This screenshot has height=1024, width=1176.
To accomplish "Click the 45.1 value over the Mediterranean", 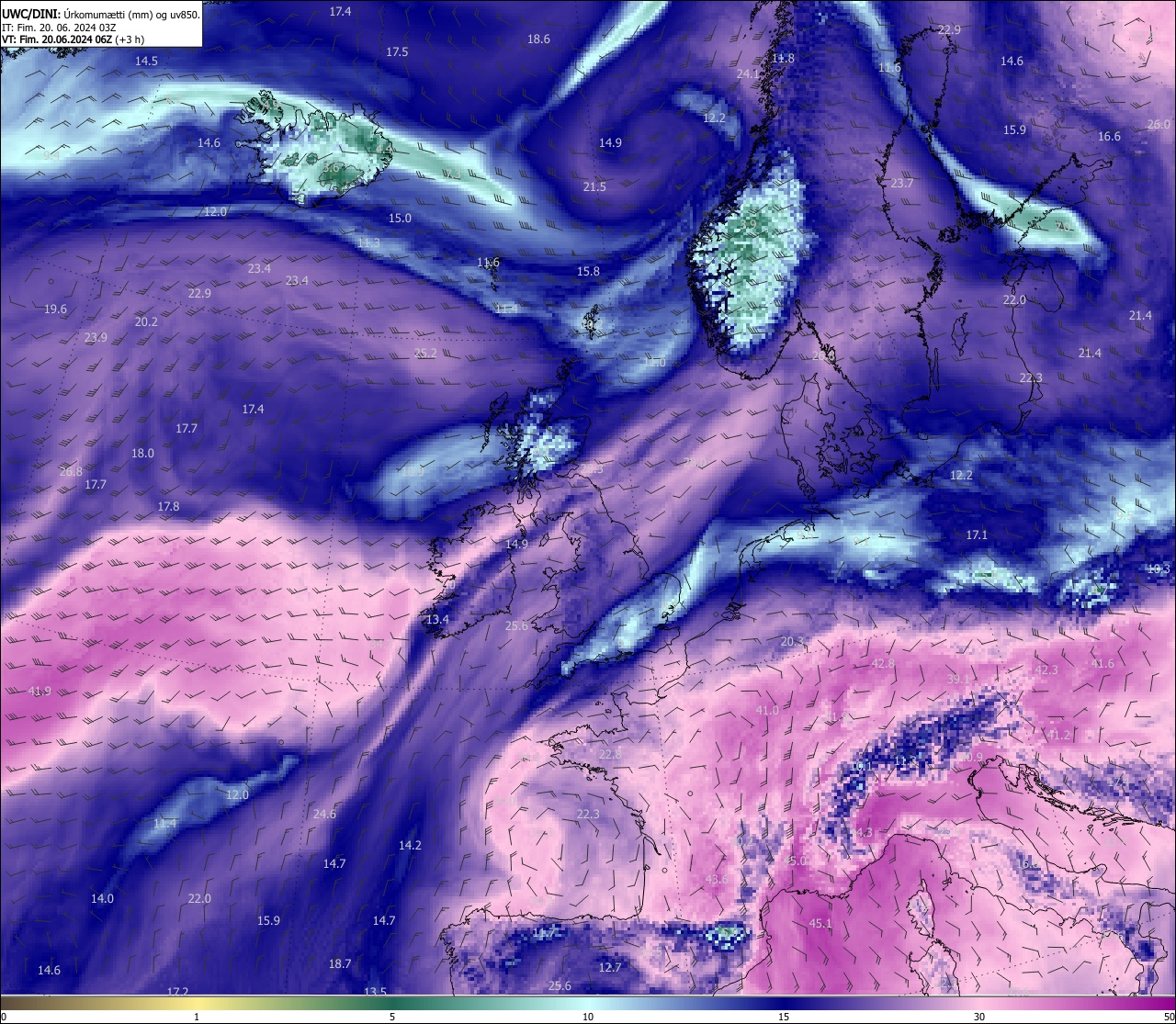I will click(x=820, y=924).
